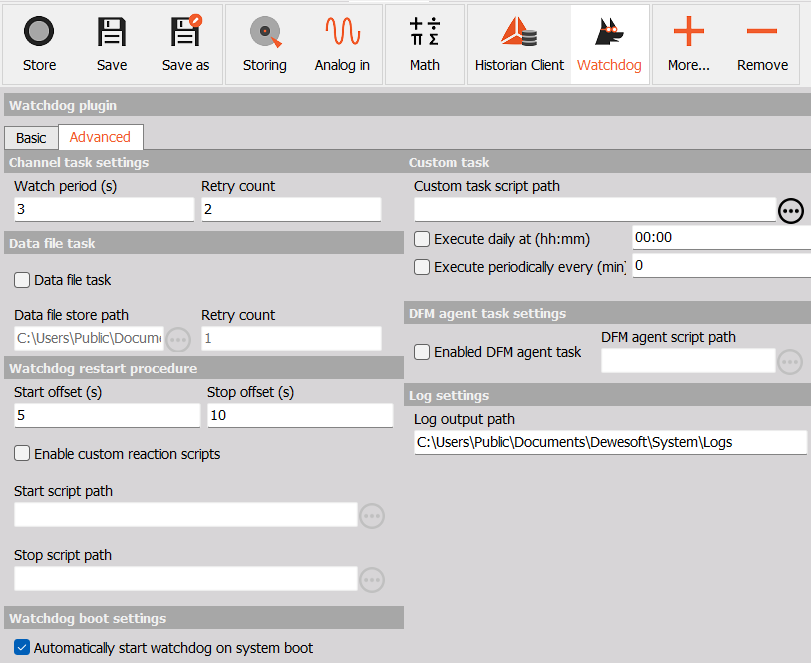The width and height of the screenshot is (811, 663).
Task: Click the More... plus icon
Action: click(x=688, y=40)
